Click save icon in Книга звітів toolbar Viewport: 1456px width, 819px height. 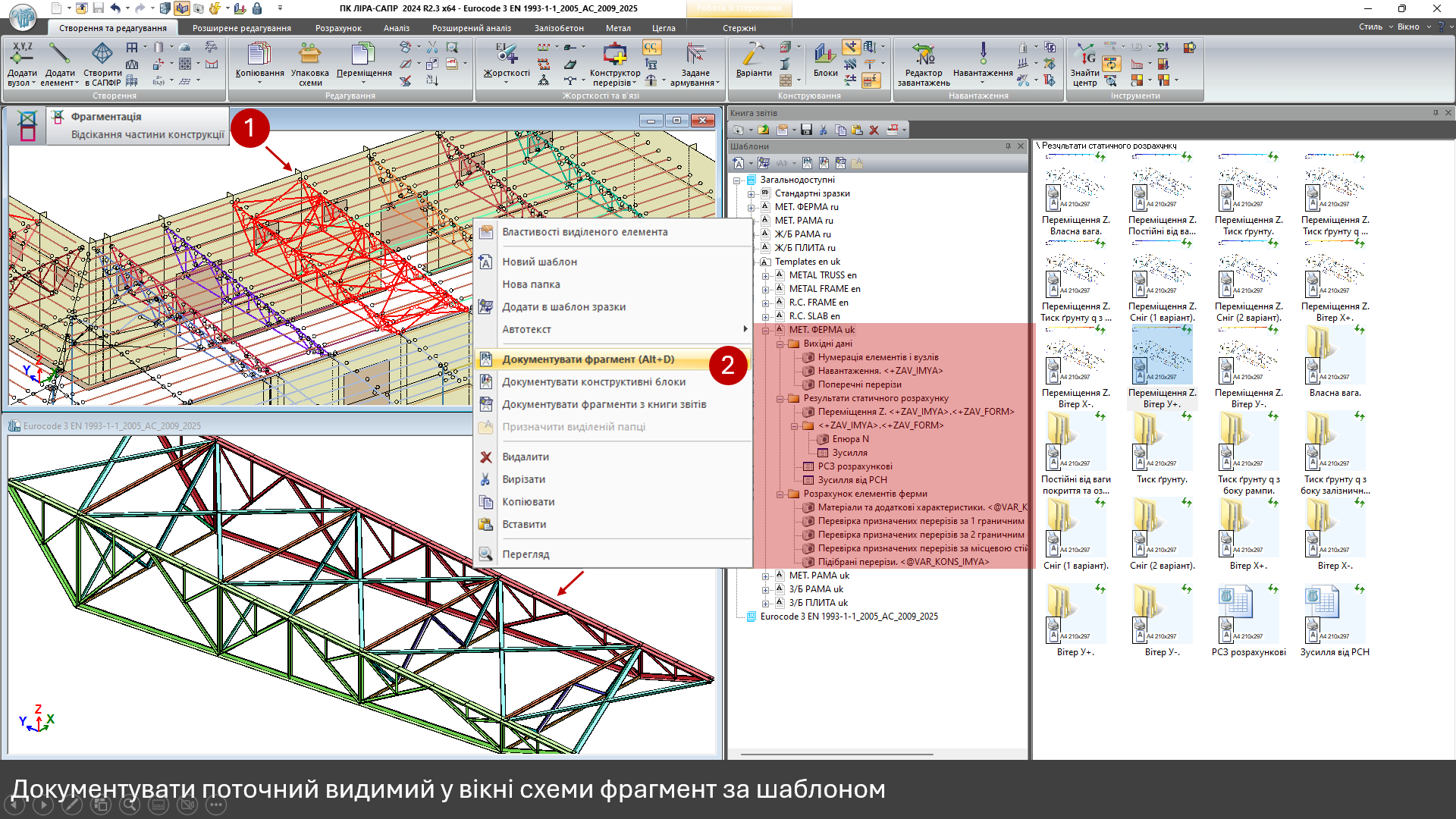coord(806,130)
